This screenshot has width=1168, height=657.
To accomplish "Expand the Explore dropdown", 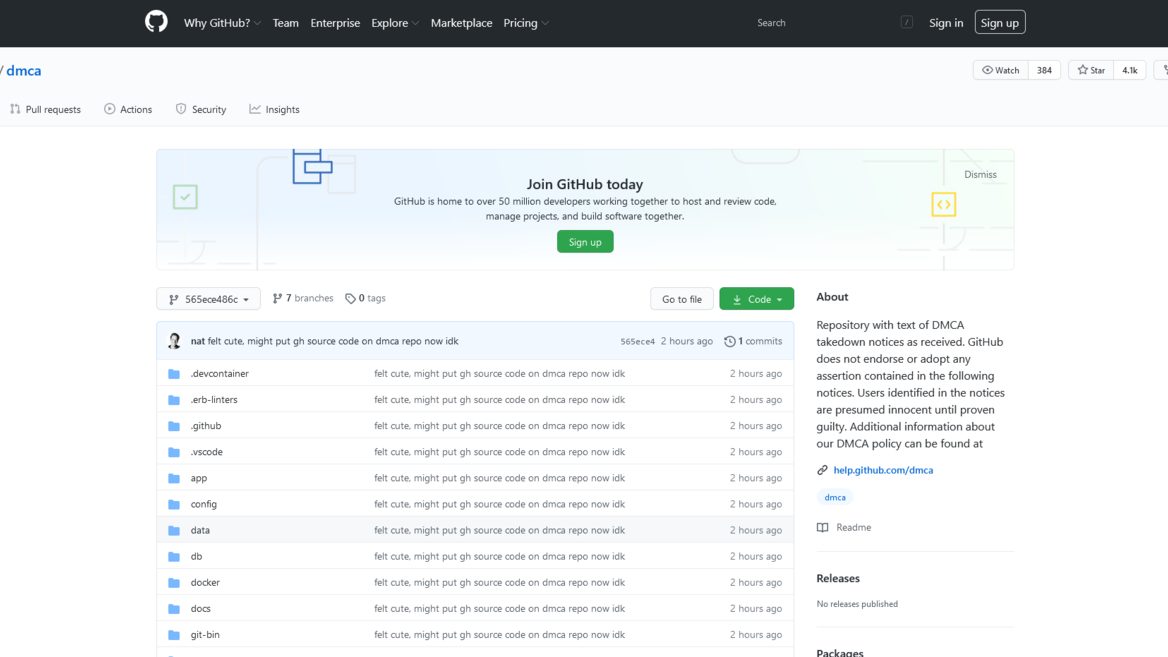I will (x=395, y=22).
